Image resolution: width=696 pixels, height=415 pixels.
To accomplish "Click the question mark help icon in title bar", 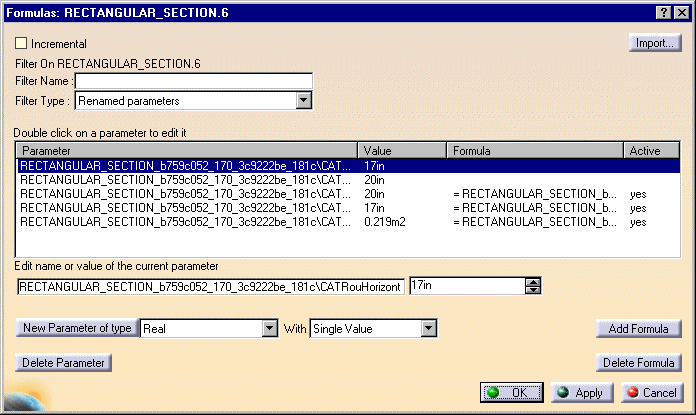I will [664, 10].
